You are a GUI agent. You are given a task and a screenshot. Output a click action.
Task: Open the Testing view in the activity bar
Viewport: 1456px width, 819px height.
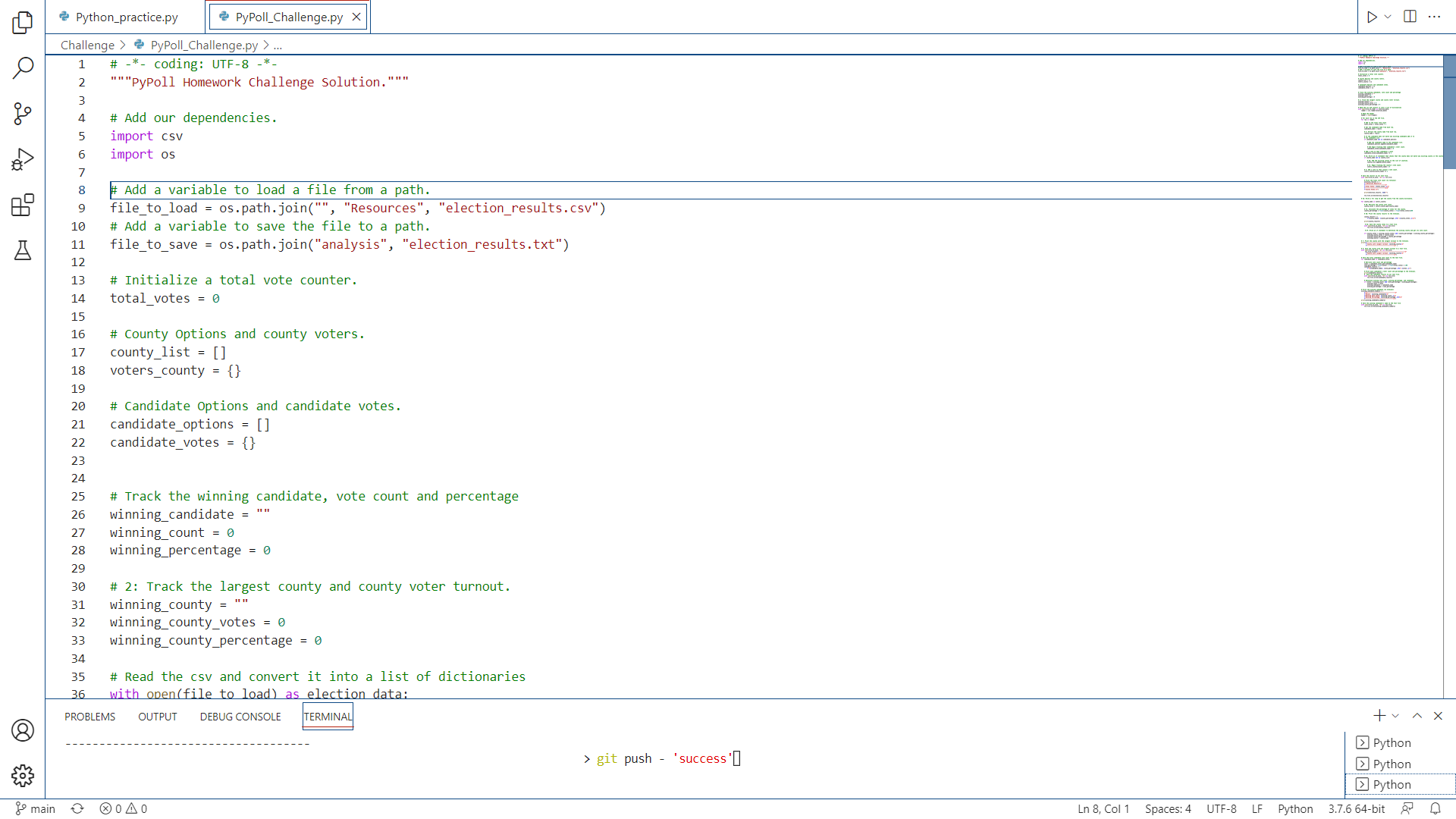coord(23,250)
